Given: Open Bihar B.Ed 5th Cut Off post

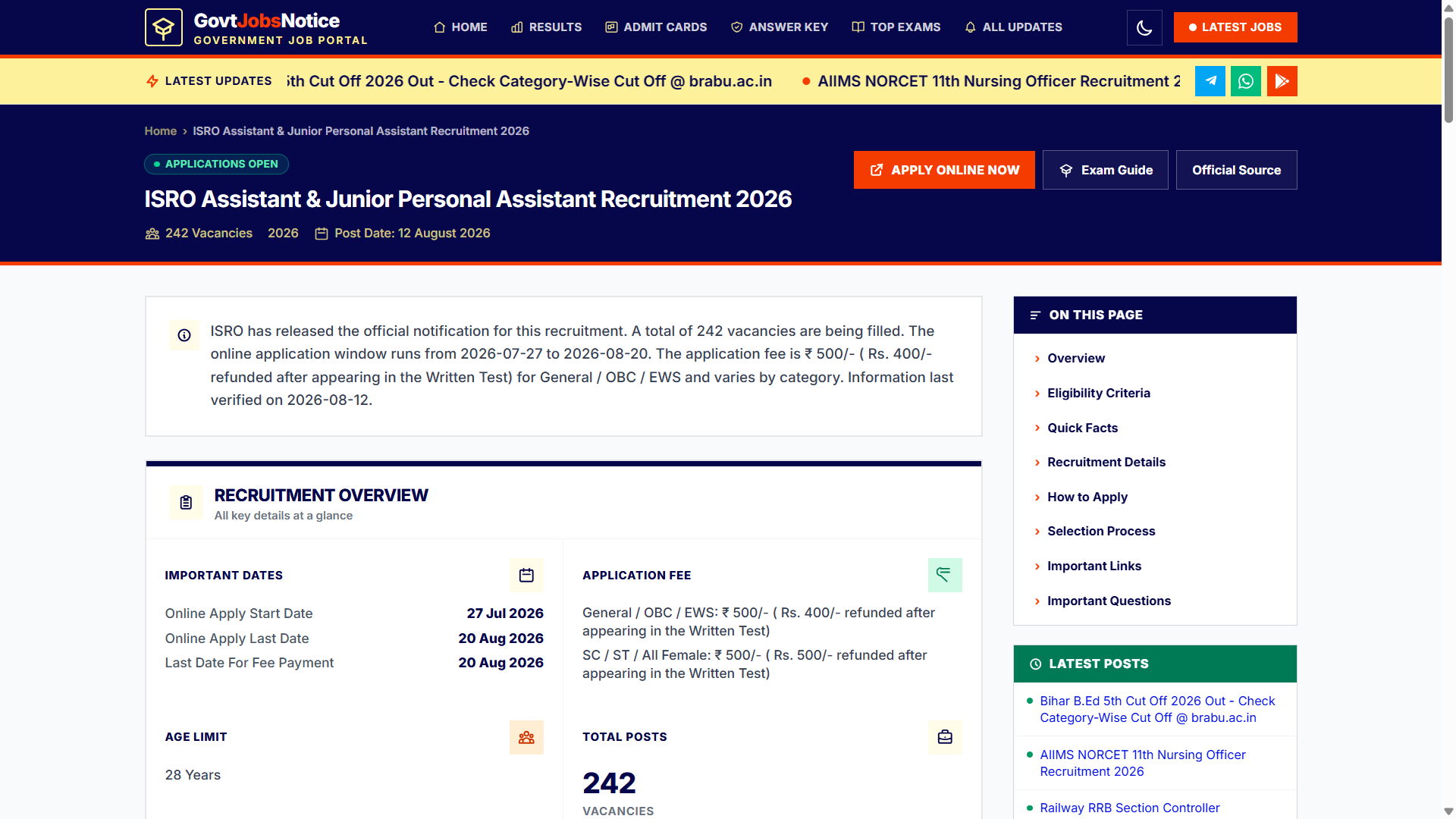Looking at the screenshot, I should tap(1156, 710).
